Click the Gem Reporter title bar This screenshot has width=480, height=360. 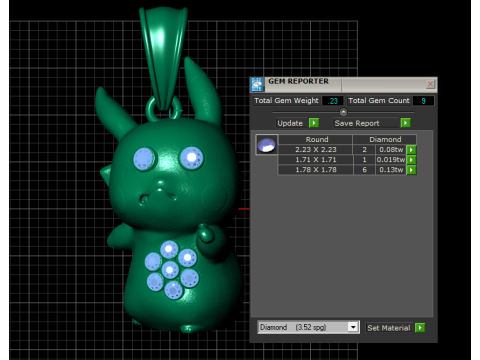point(343,85)
